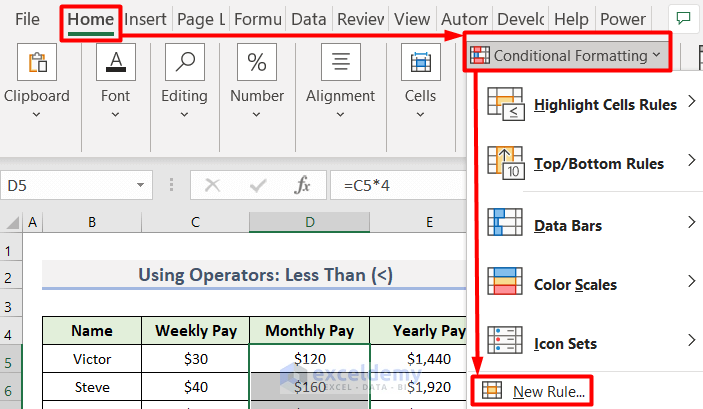This screenshot has width=703, height=409.
Task: Select New Rule... menu option text
Action: 549,392
